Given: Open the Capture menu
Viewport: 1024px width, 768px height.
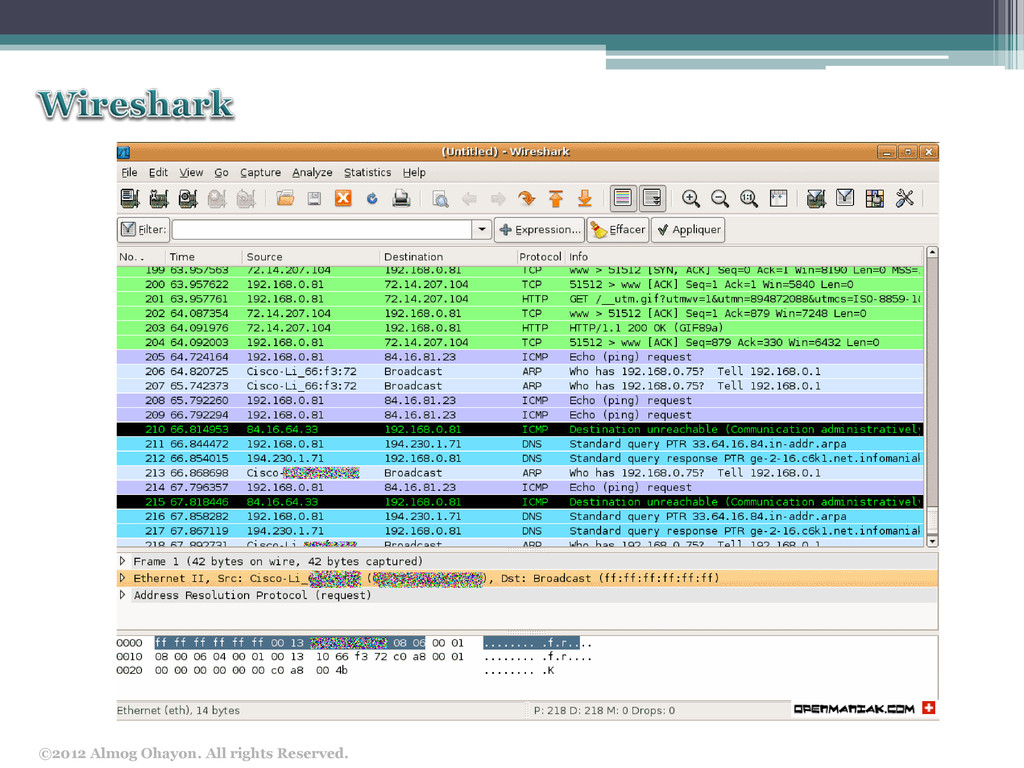Looking at the screenshot, I should tap(260, 172).
